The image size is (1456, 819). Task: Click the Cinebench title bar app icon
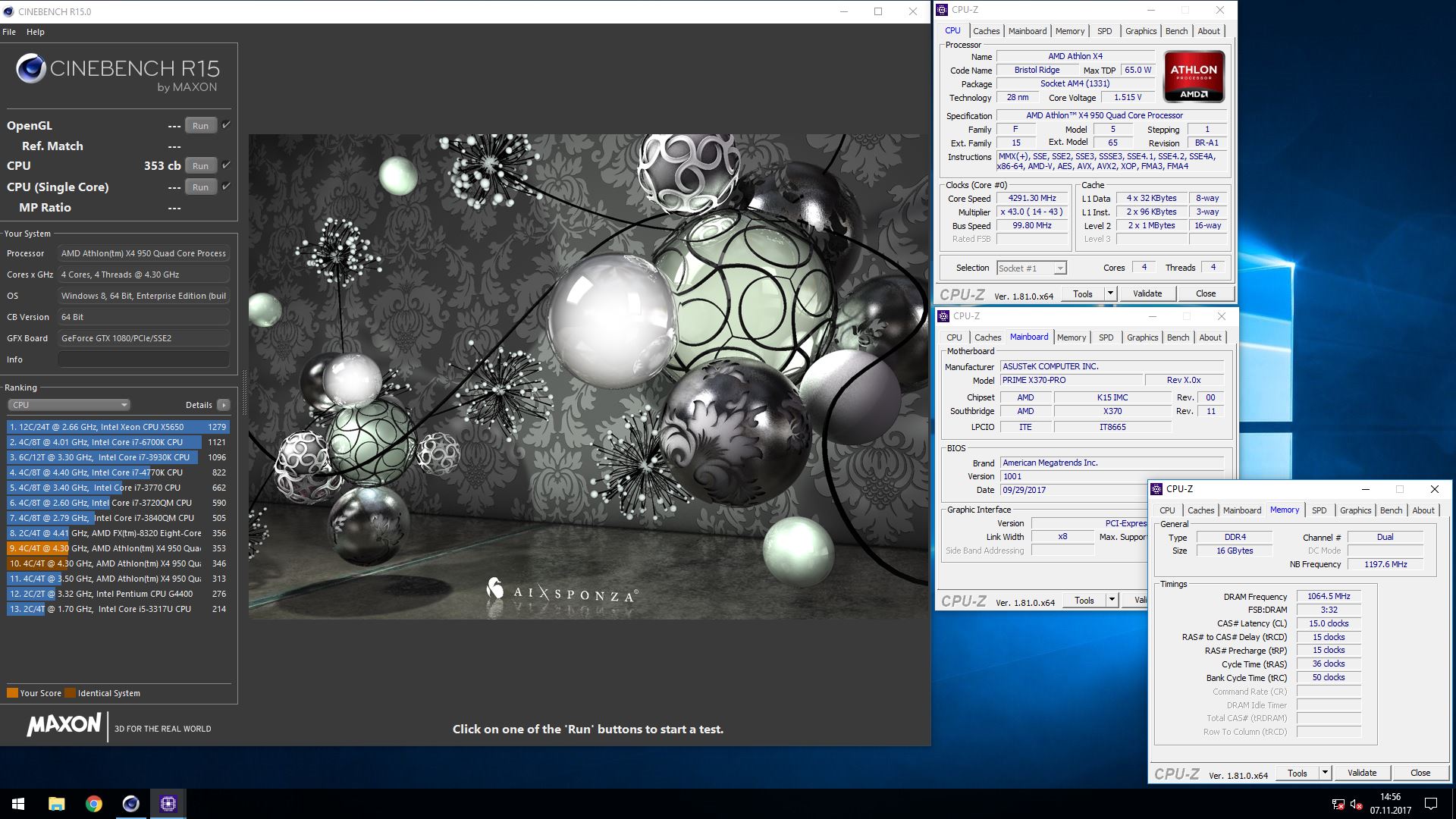[8, 11]
